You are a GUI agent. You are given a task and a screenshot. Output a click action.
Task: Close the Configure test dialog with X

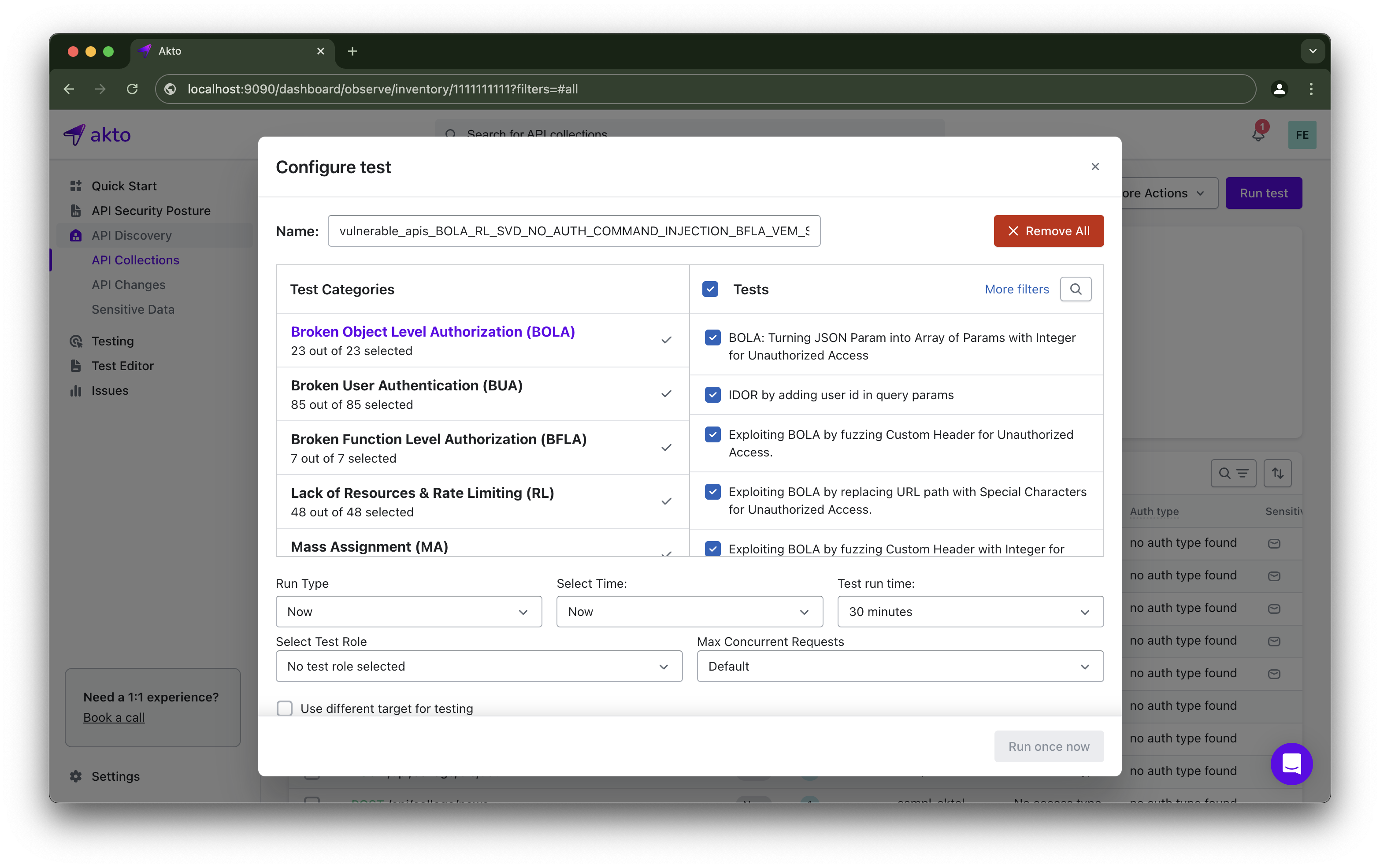(1094, 166)
